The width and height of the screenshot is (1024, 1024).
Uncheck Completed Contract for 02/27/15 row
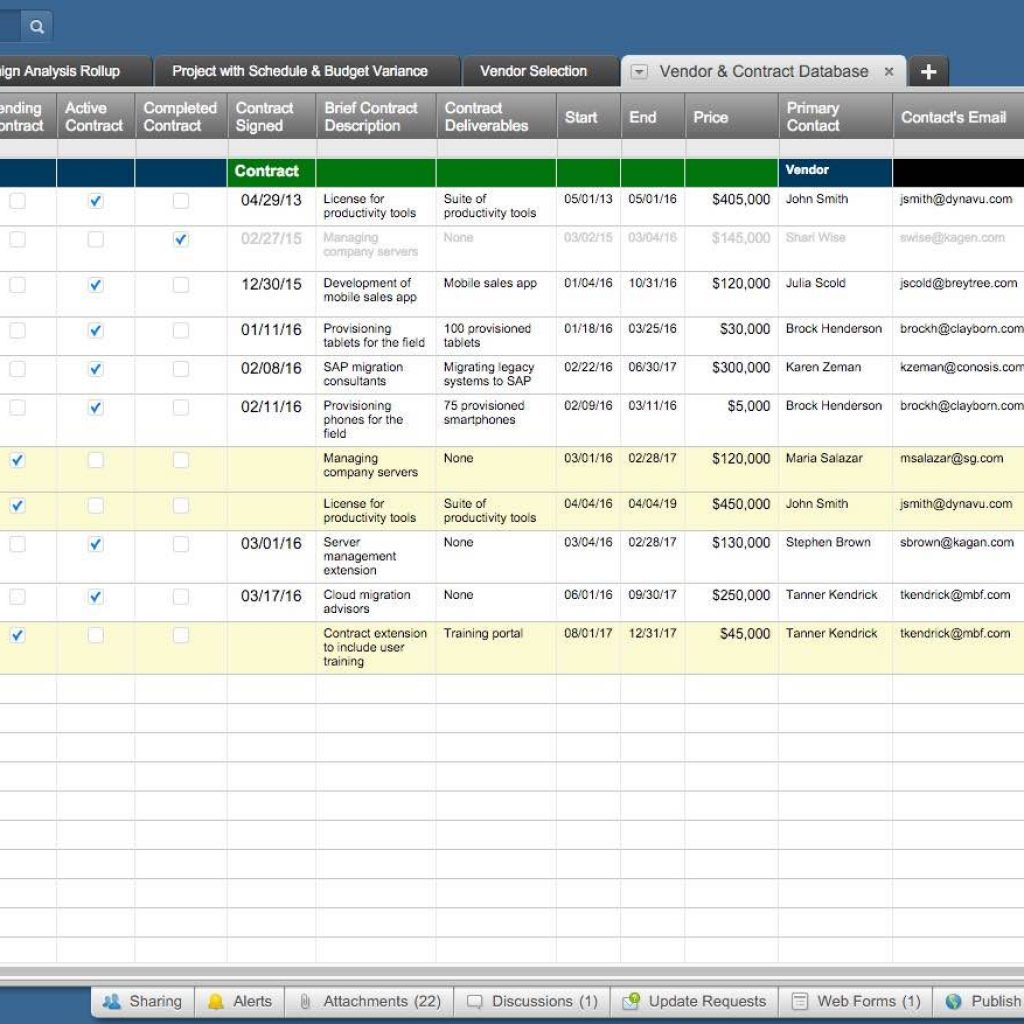tap(180, 240)
